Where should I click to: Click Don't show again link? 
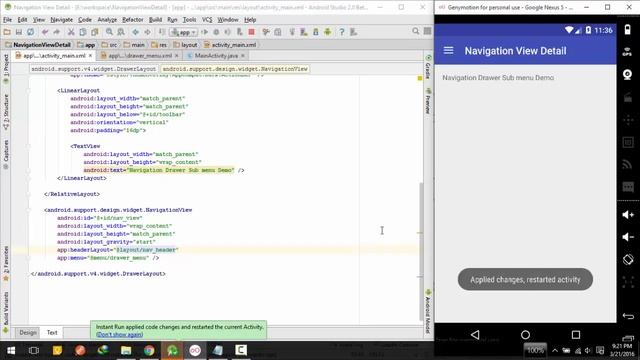tap(119, 335)
